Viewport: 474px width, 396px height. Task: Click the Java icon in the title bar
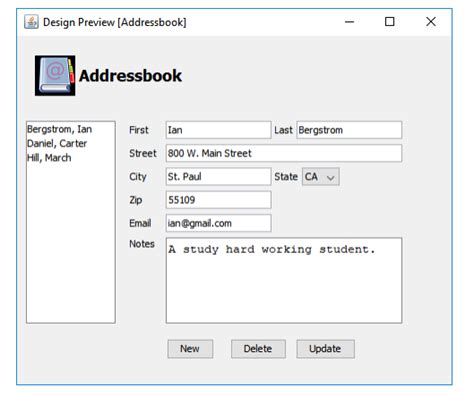31,22
